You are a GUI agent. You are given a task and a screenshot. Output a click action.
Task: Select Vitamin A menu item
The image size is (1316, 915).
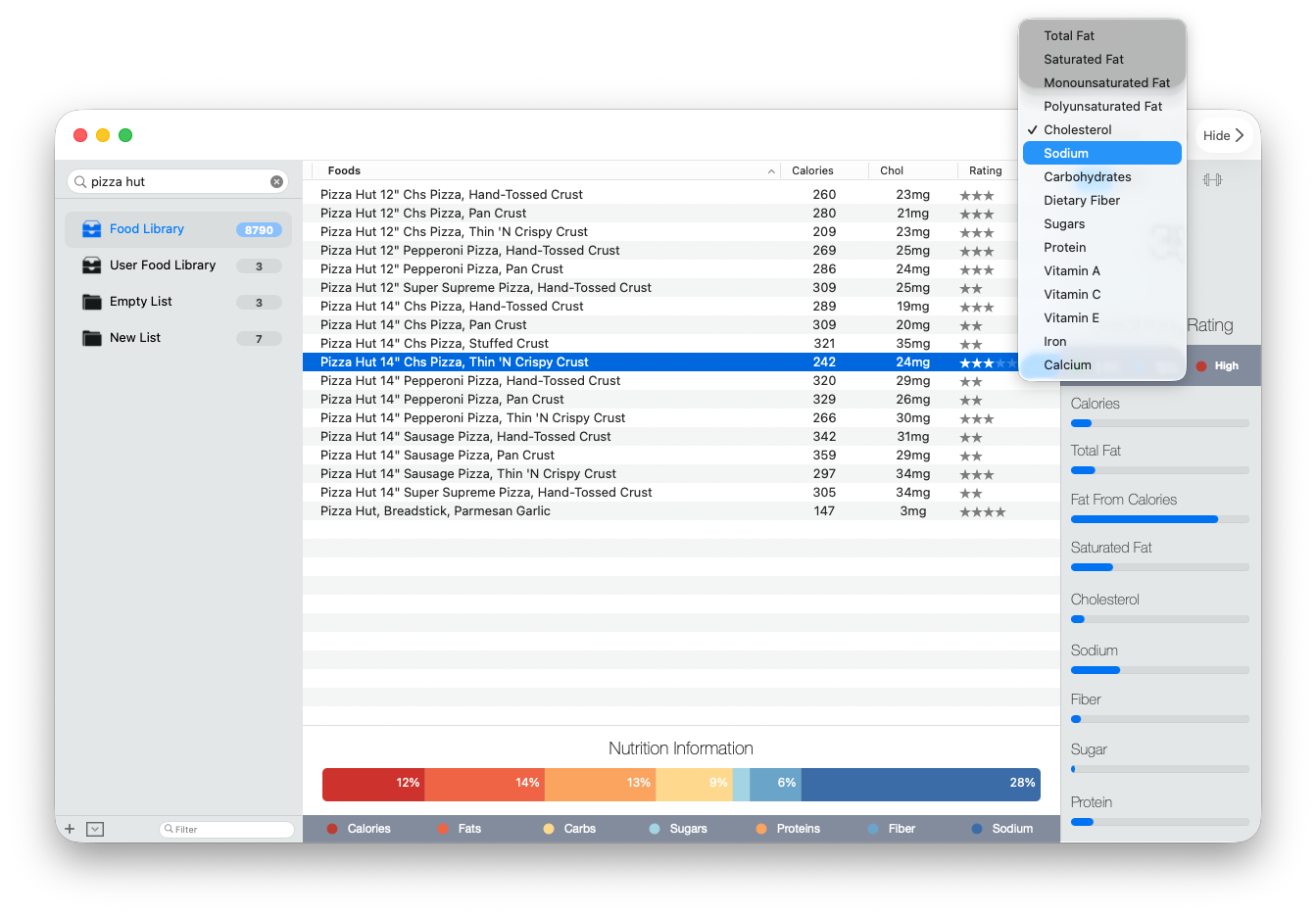point(1102,270)
